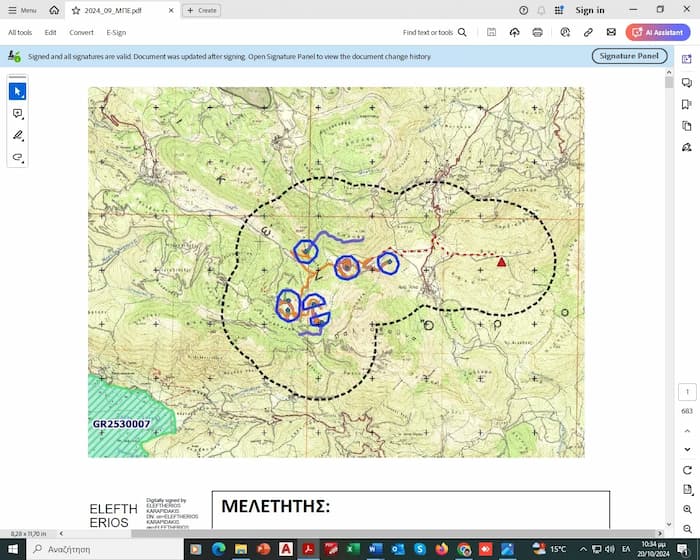
Task: Open the comments panel icon
Action: [687, 83]
